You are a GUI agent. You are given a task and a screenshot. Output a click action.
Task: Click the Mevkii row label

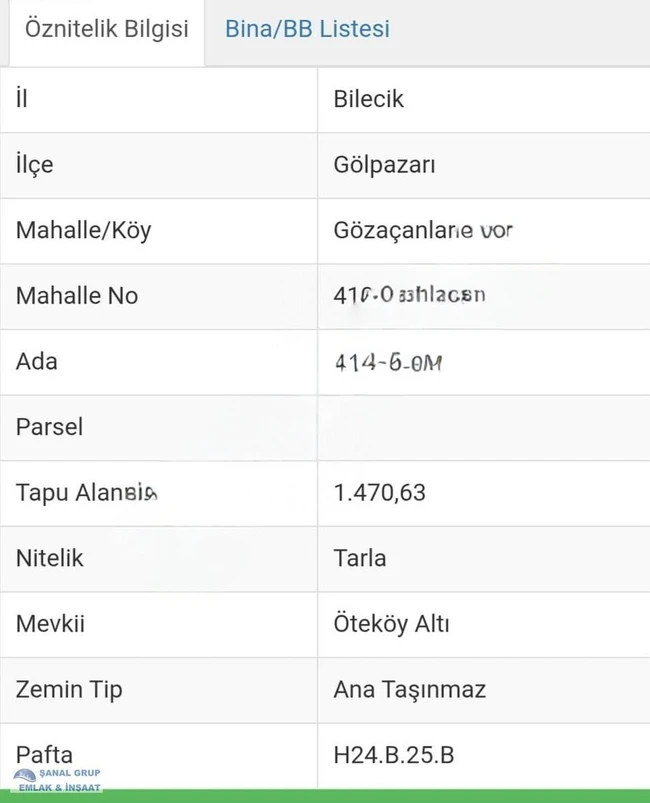[x=50, y=624]
